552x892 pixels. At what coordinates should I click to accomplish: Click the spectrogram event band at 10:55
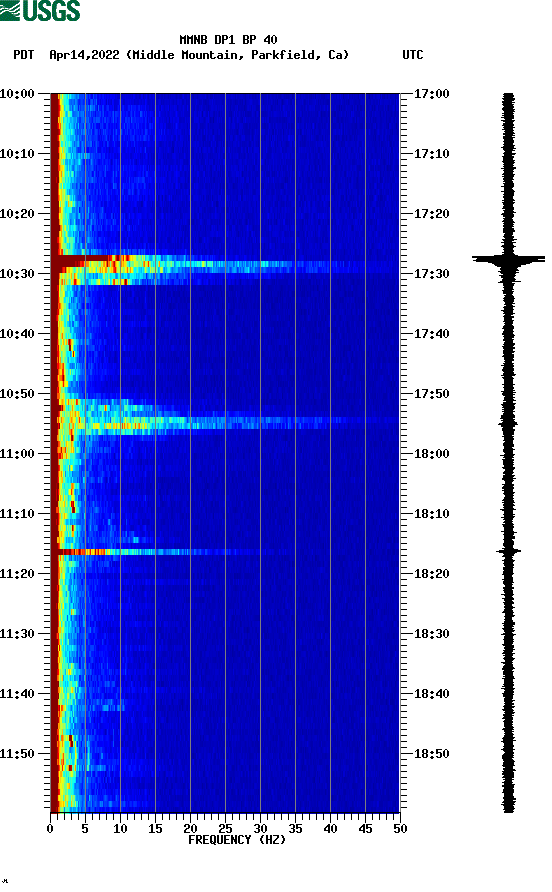coord(225,422)
